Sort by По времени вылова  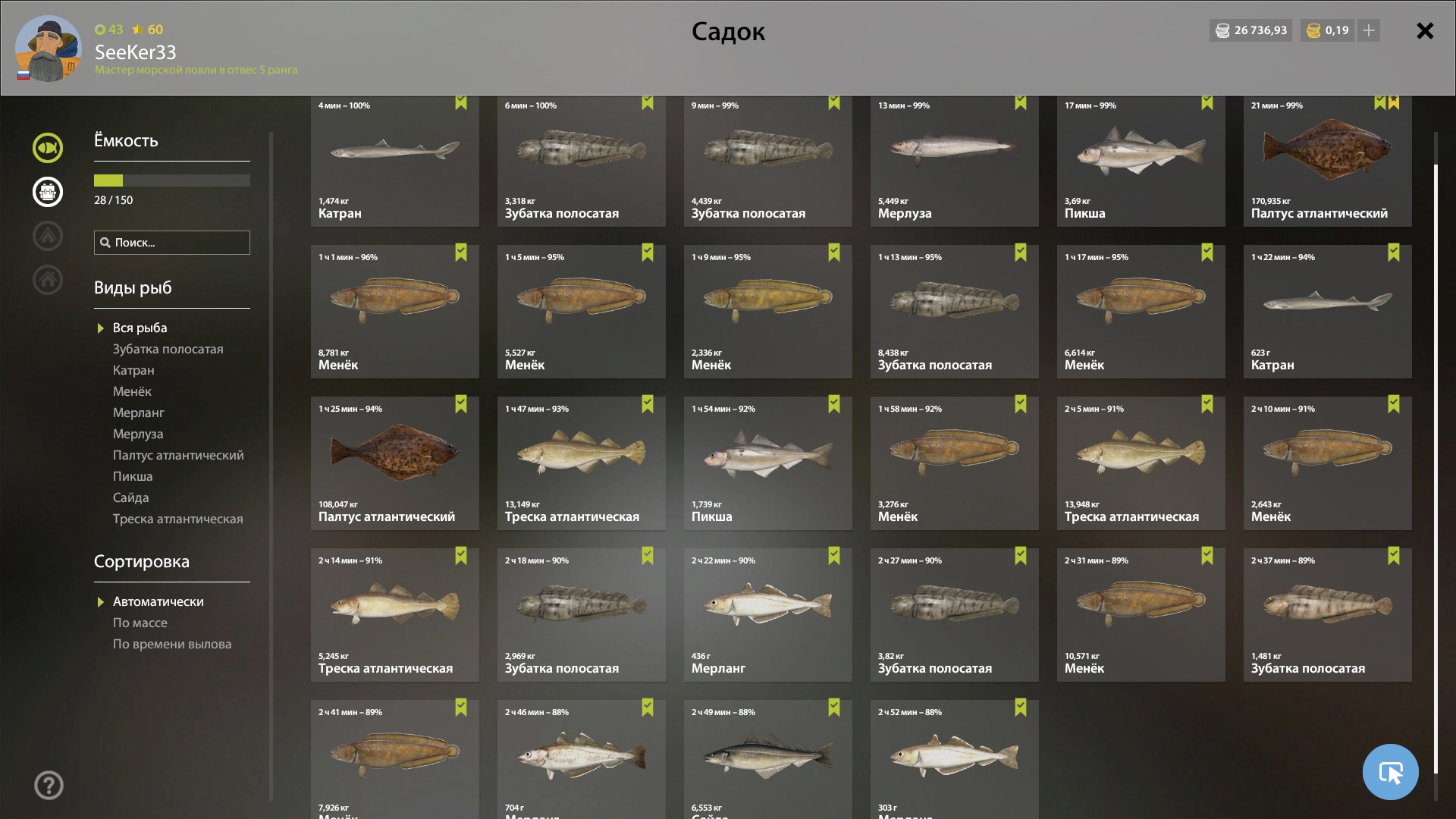click(172, 644)
